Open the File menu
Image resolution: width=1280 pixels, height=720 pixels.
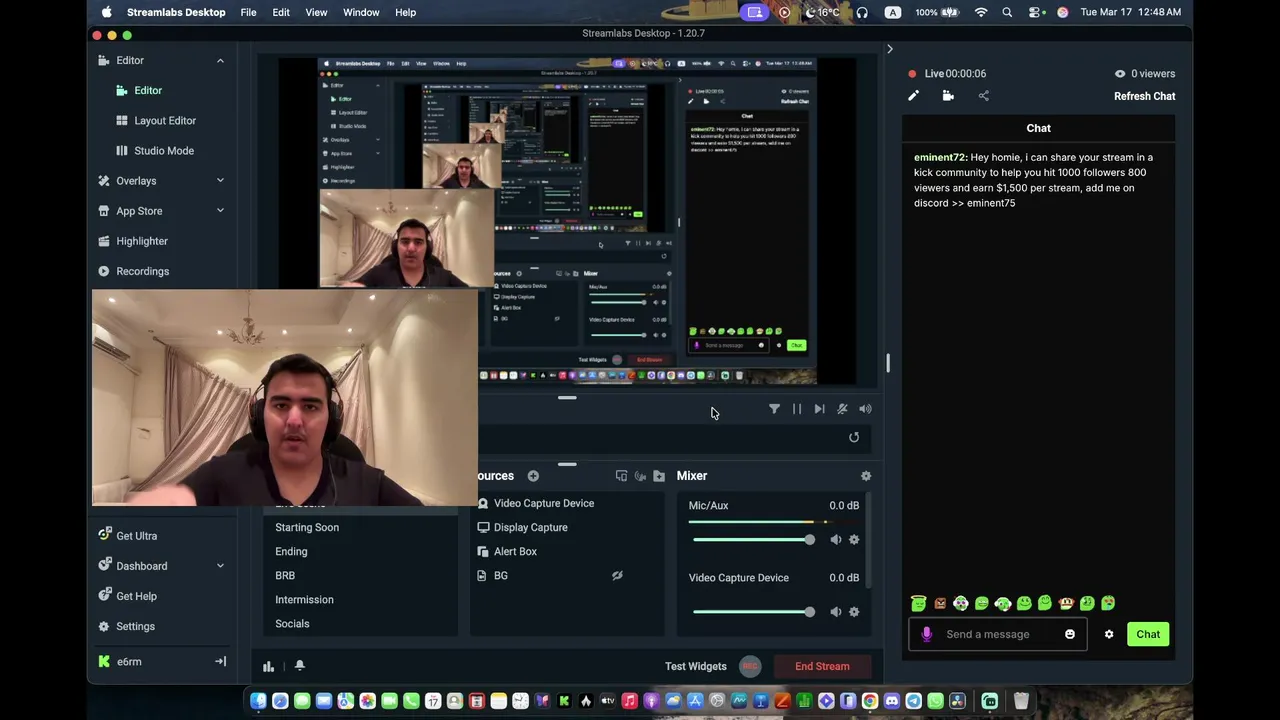[x=248, y=12]
